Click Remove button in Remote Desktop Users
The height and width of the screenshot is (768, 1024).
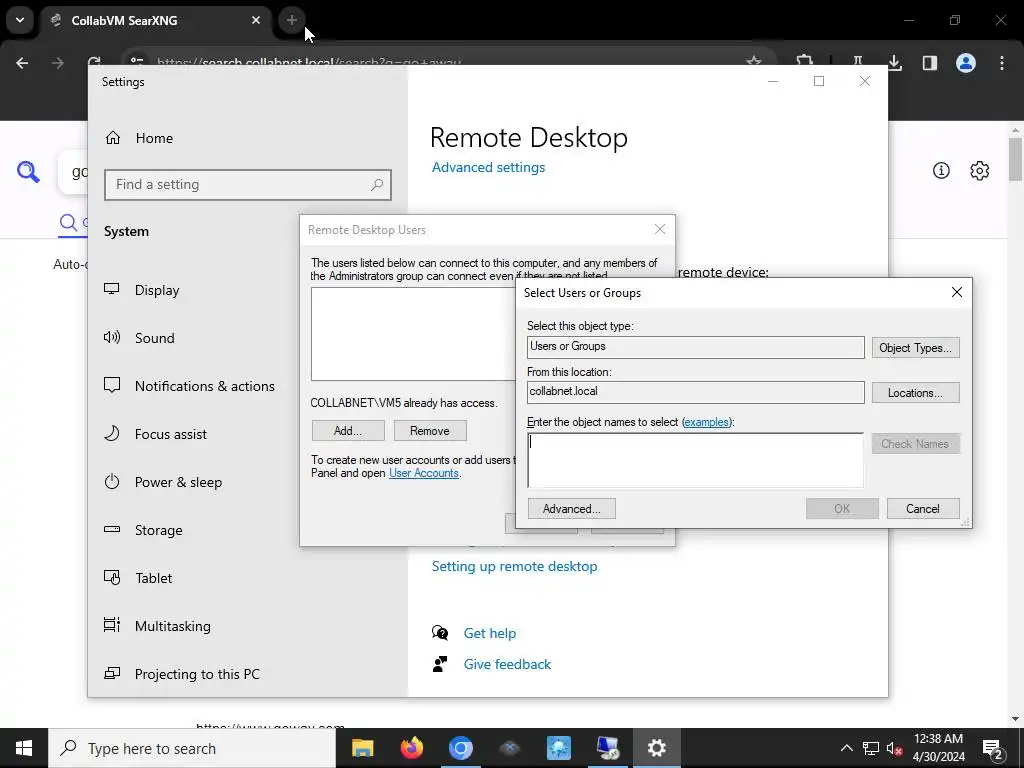[430, 431]
